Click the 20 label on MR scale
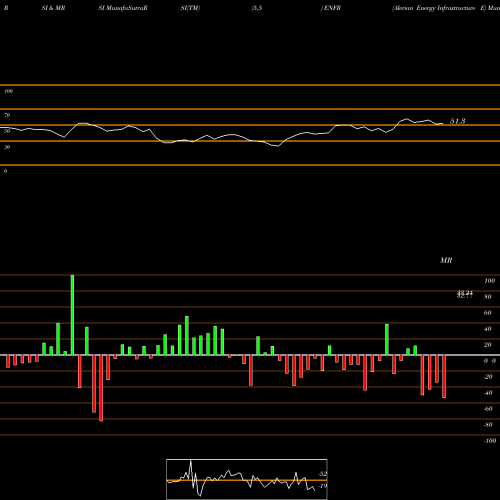The image size is (500, 500). 488,345
